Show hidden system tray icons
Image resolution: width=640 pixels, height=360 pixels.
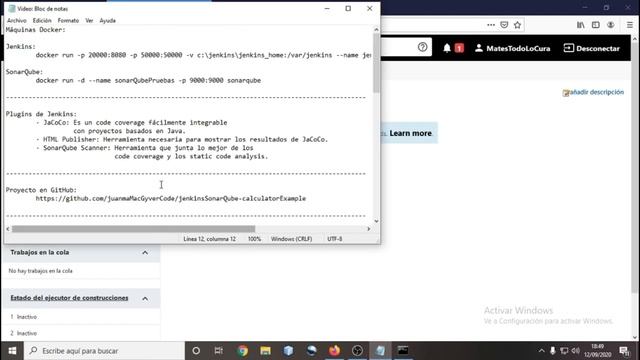click(x=541, y=351)
